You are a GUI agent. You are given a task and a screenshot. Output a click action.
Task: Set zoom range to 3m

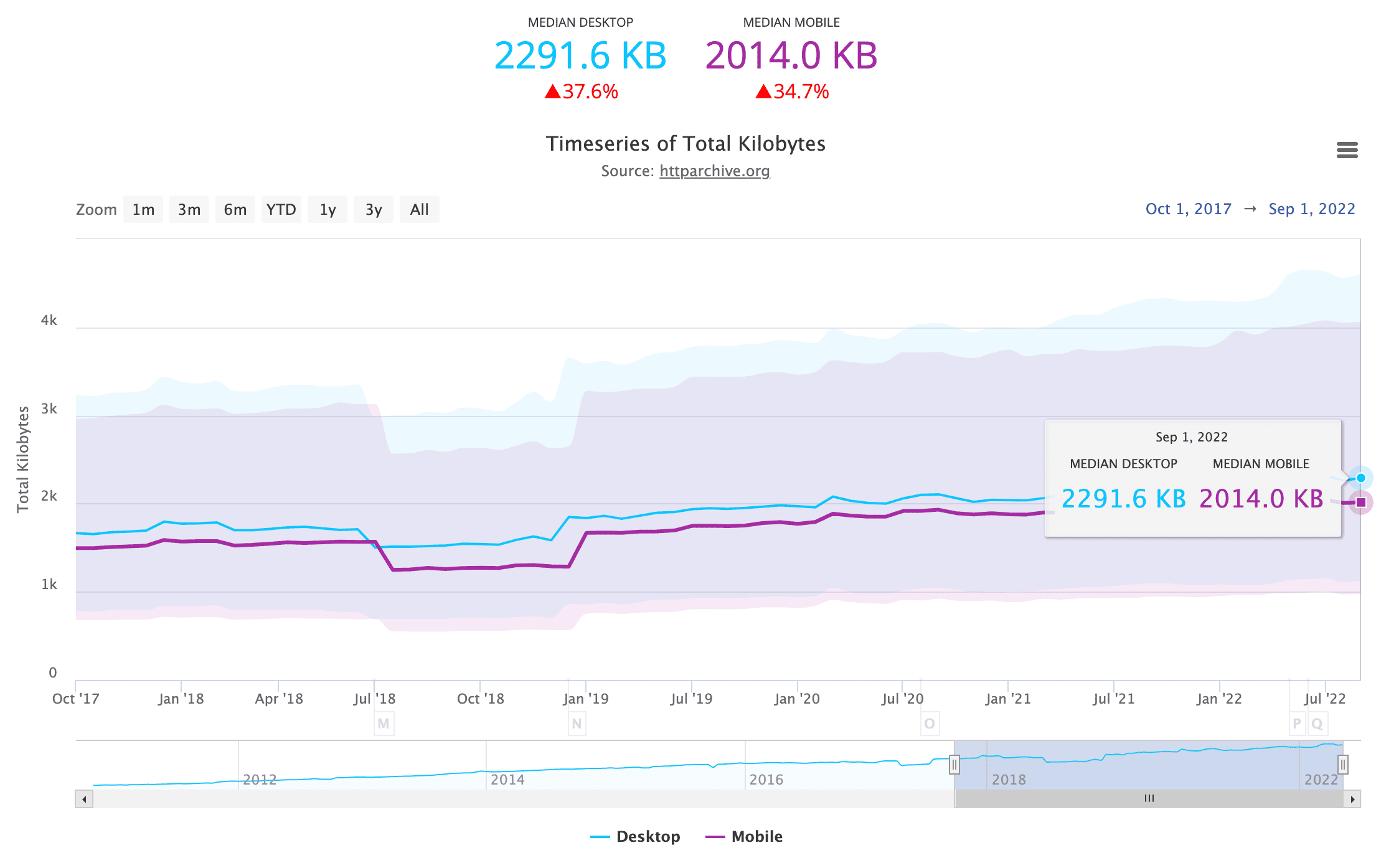click(x=189, y=210)
